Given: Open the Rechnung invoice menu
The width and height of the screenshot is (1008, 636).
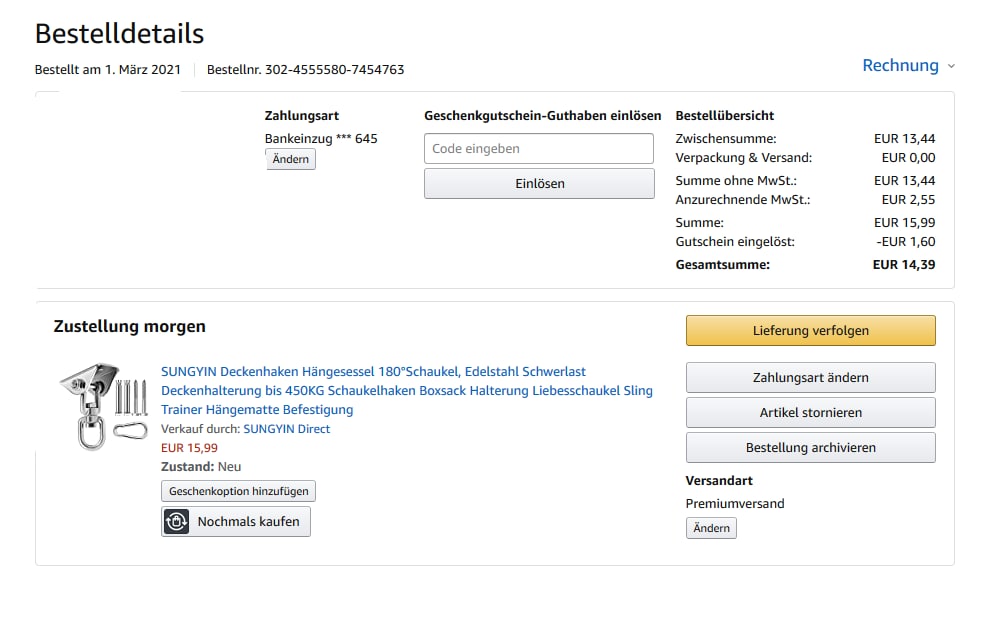Looking at the screenshot, I should (x=900, y=66).
